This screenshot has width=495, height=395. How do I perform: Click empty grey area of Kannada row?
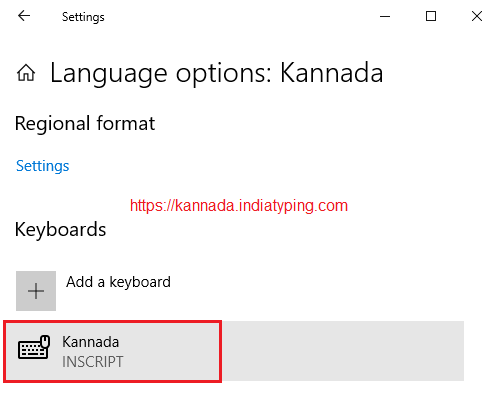343,351
